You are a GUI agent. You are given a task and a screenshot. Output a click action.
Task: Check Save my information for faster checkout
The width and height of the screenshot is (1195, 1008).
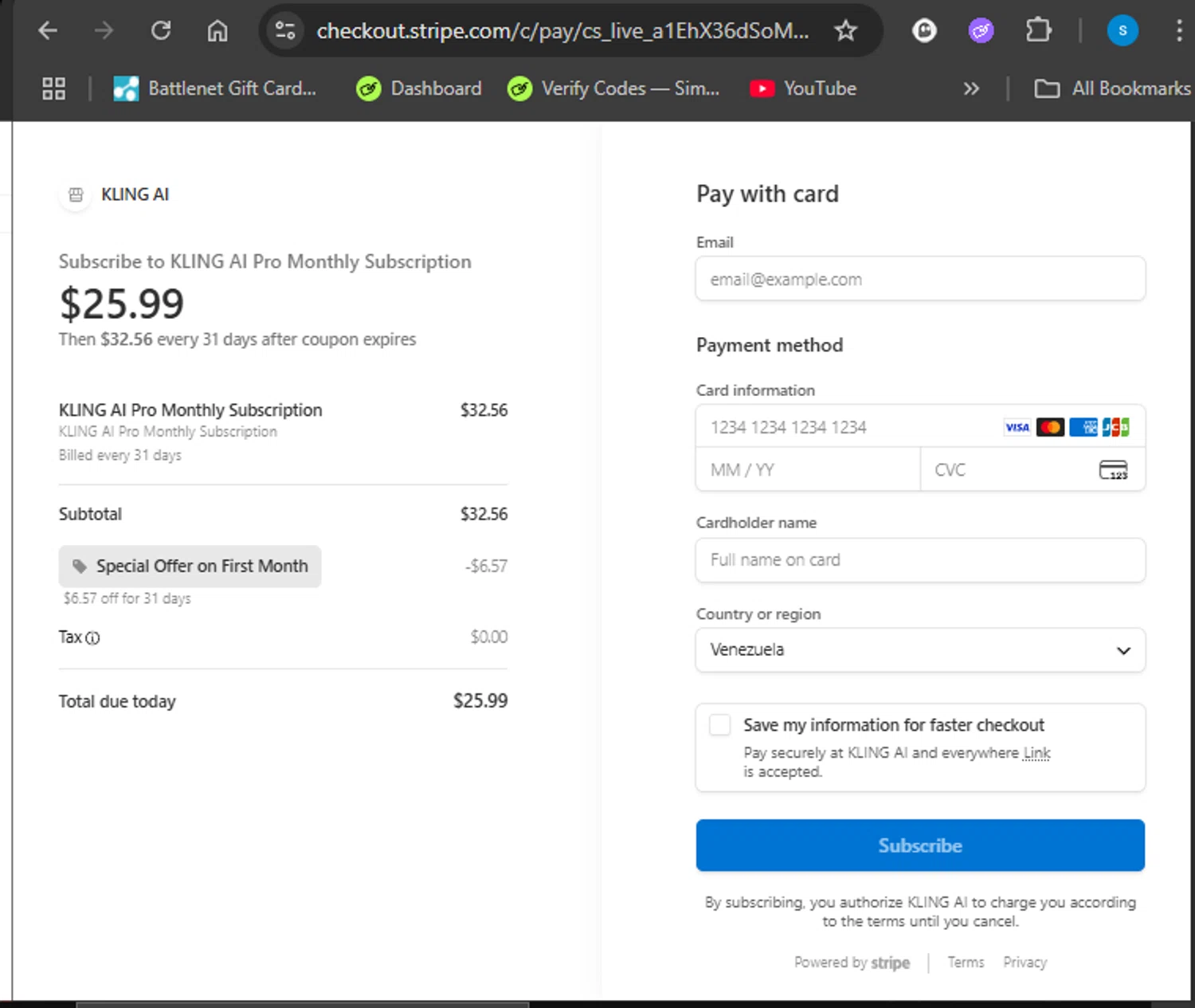click(719, 725)
